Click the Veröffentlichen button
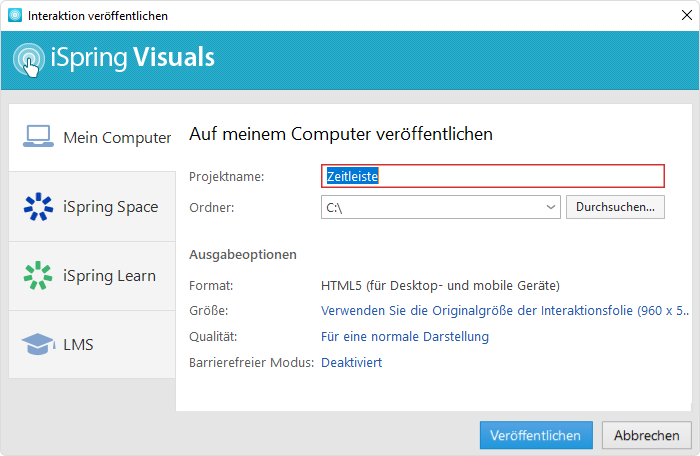Screen dimensions: 700x456 (536, 435)
